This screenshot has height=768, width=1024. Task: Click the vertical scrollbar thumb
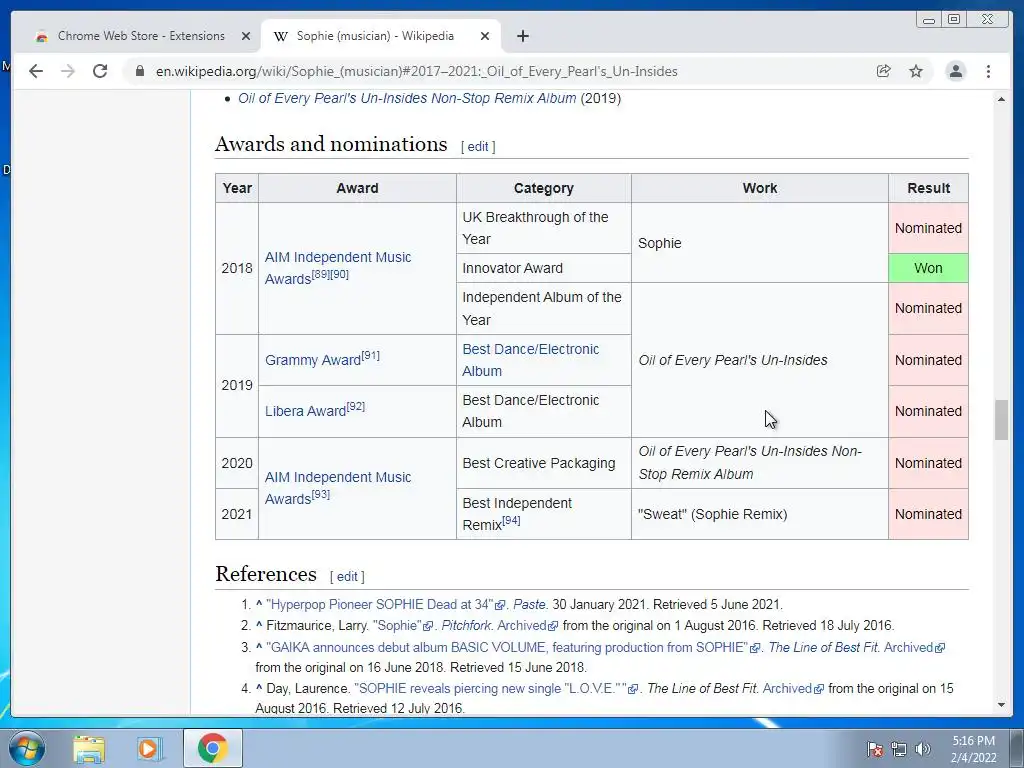(1001, 419)
